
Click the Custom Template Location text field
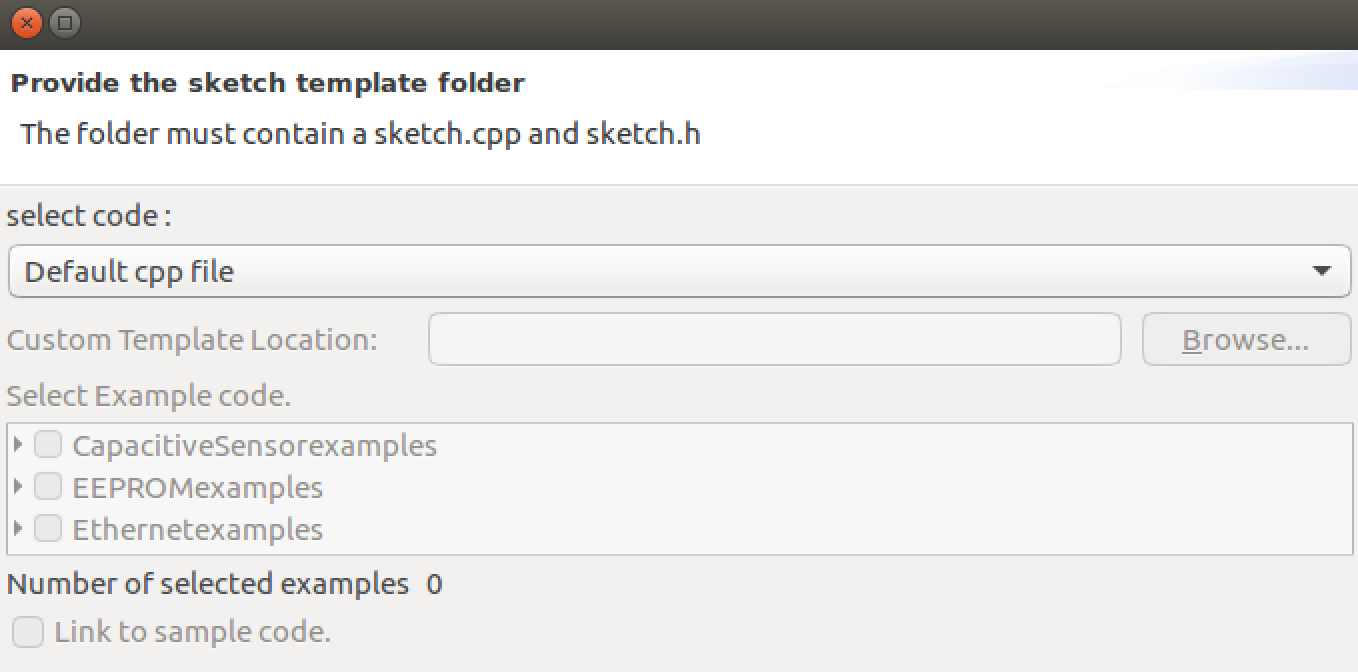[x=775, y=340]
